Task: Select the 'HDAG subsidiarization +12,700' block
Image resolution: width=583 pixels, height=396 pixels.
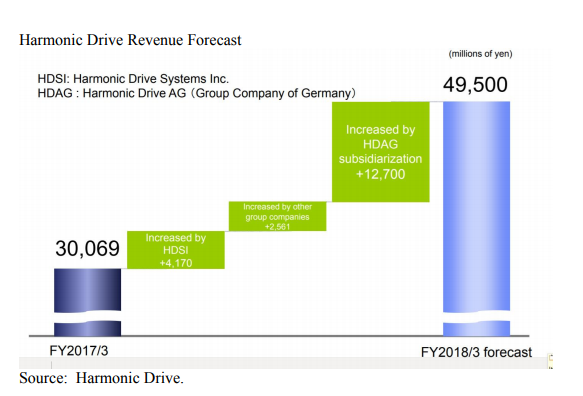Action: coord(380,152)
